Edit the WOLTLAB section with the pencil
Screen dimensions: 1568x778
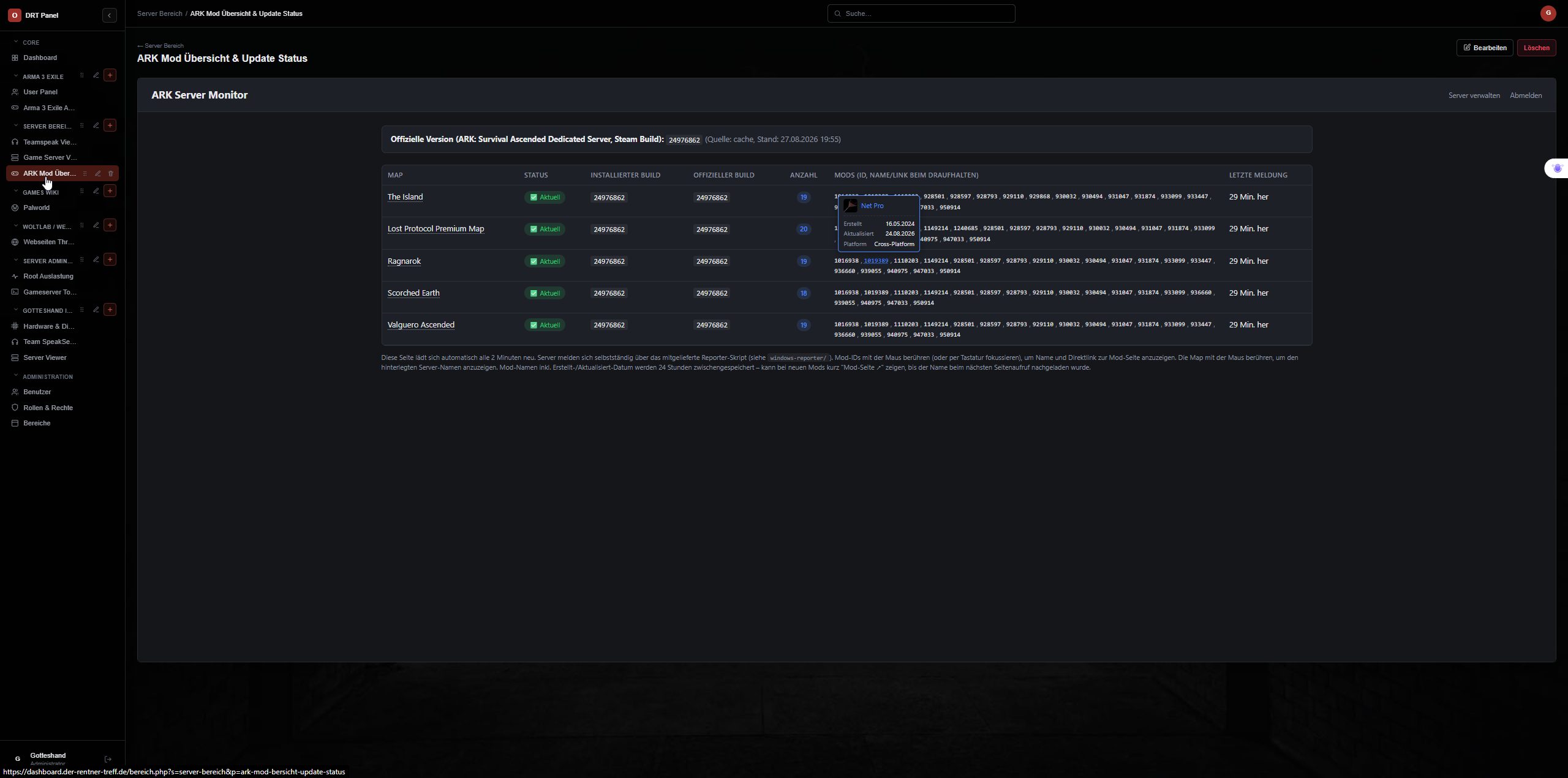click(x=96, y=225)
